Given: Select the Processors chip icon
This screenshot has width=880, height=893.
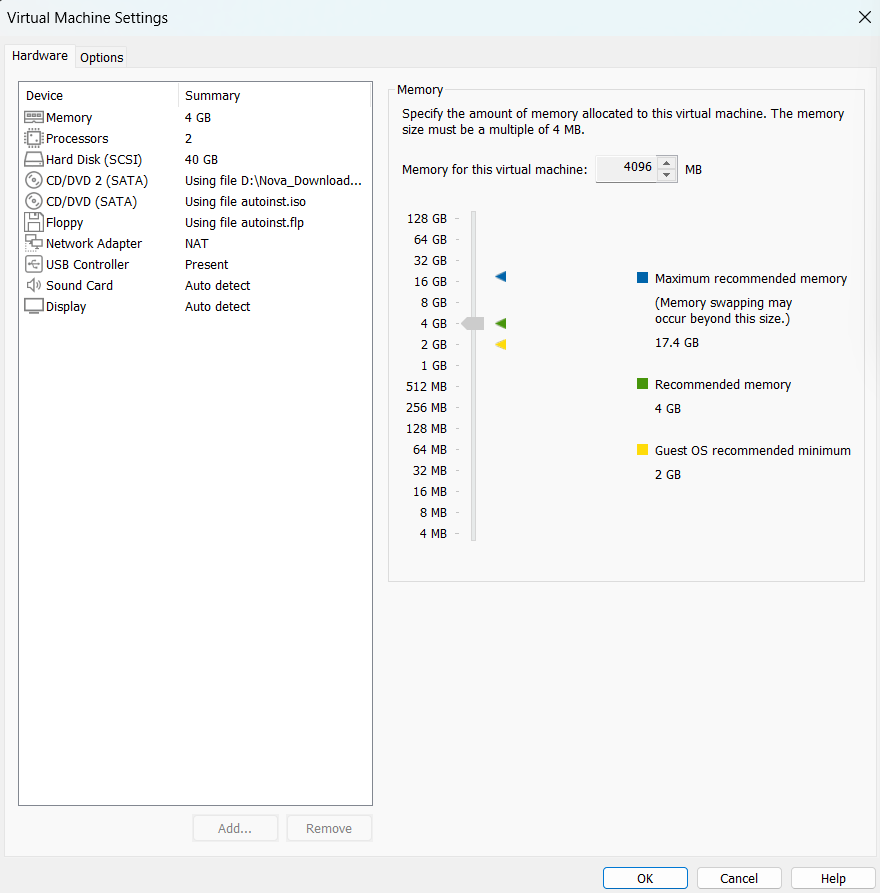Looking at the screenshot, I should [x=34, y=138].
